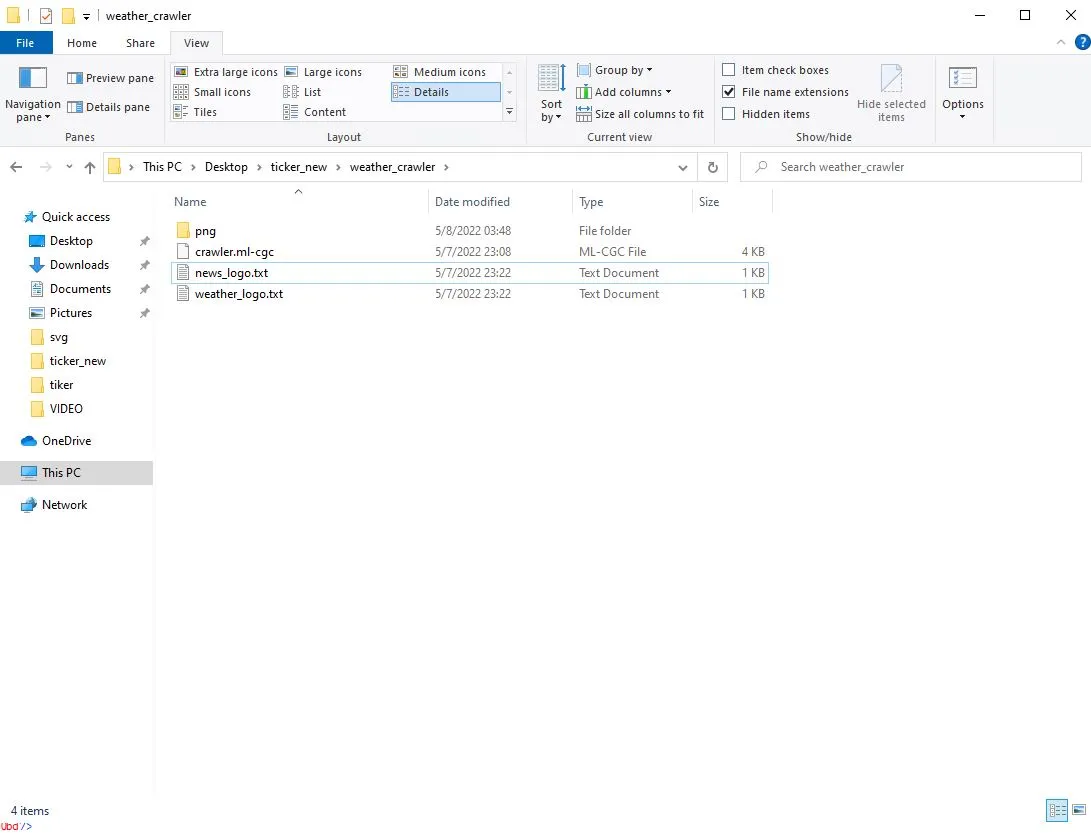Expand the Add columns dropdown
Image resolution: width=1091 pixels, height=833 pixels.
tap(623, 92)
